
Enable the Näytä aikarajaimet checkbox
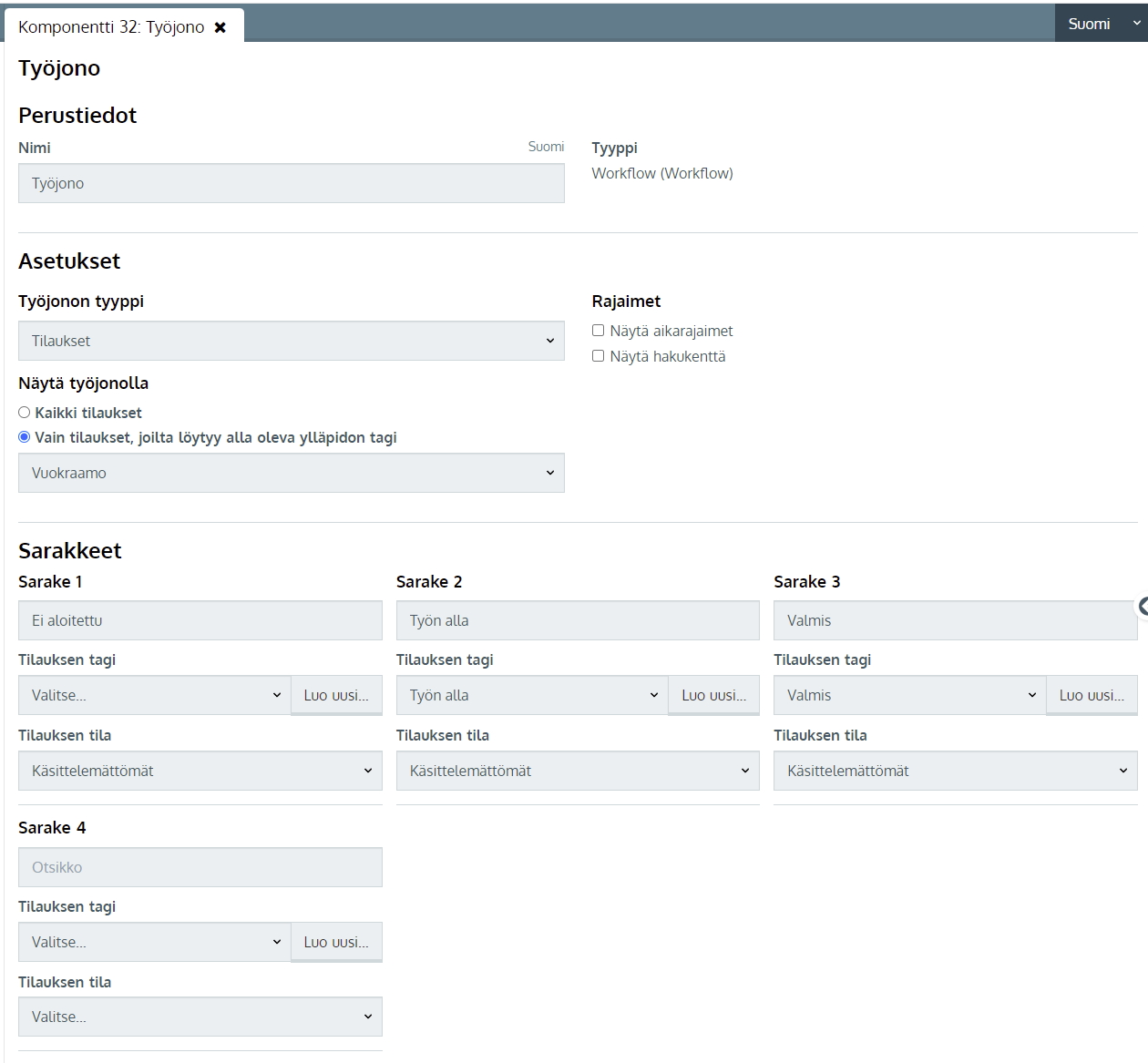tap(598, 331)
